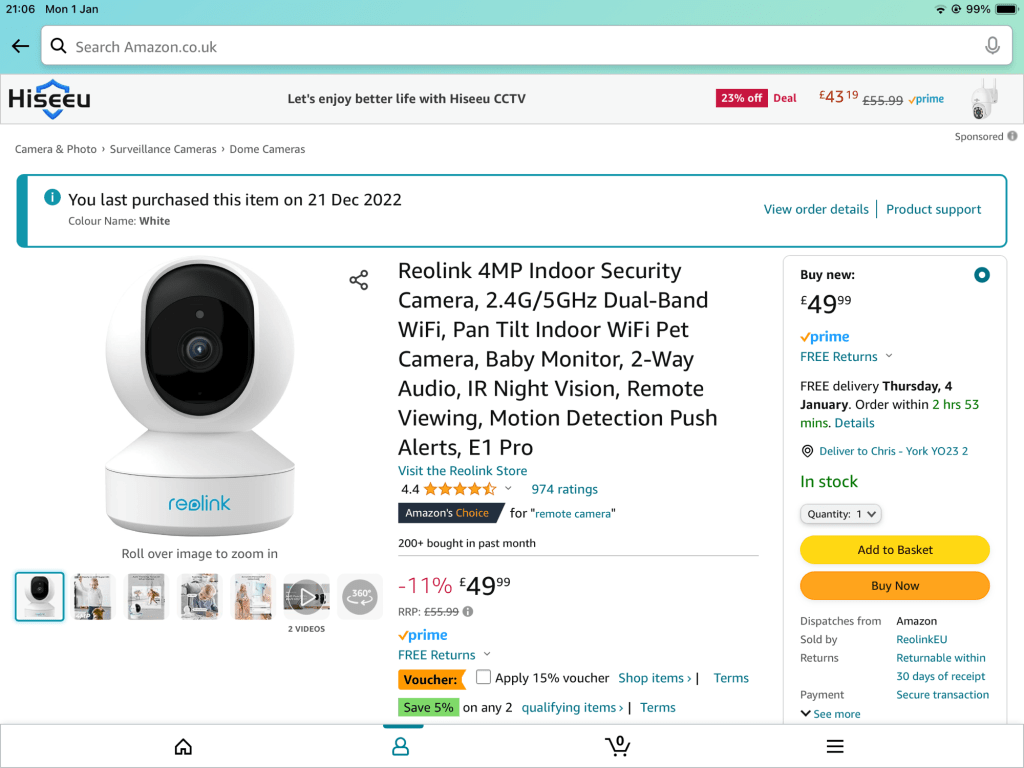The height and width of the screenshot is (768, 1024).
Task: Tap the back arrow icon
Action: [x=20, y=46]
